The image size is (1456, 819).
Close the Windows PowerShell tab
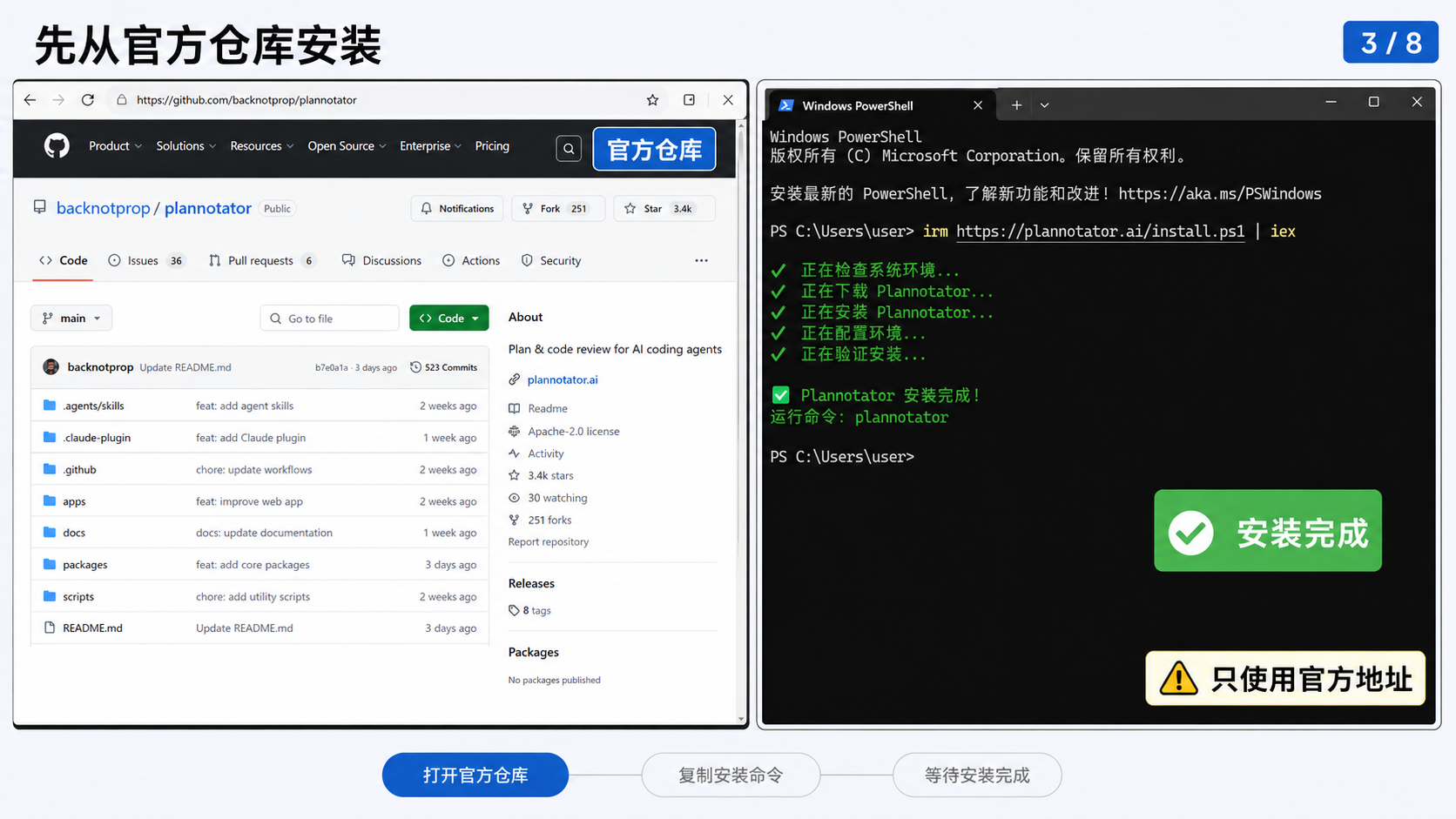[978, 105]
